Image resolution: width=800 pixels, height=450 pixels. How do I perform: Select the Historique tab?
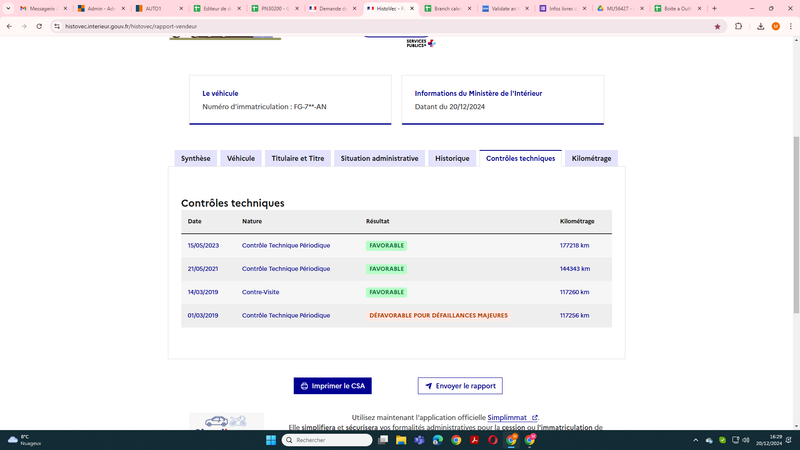[452, 158]
